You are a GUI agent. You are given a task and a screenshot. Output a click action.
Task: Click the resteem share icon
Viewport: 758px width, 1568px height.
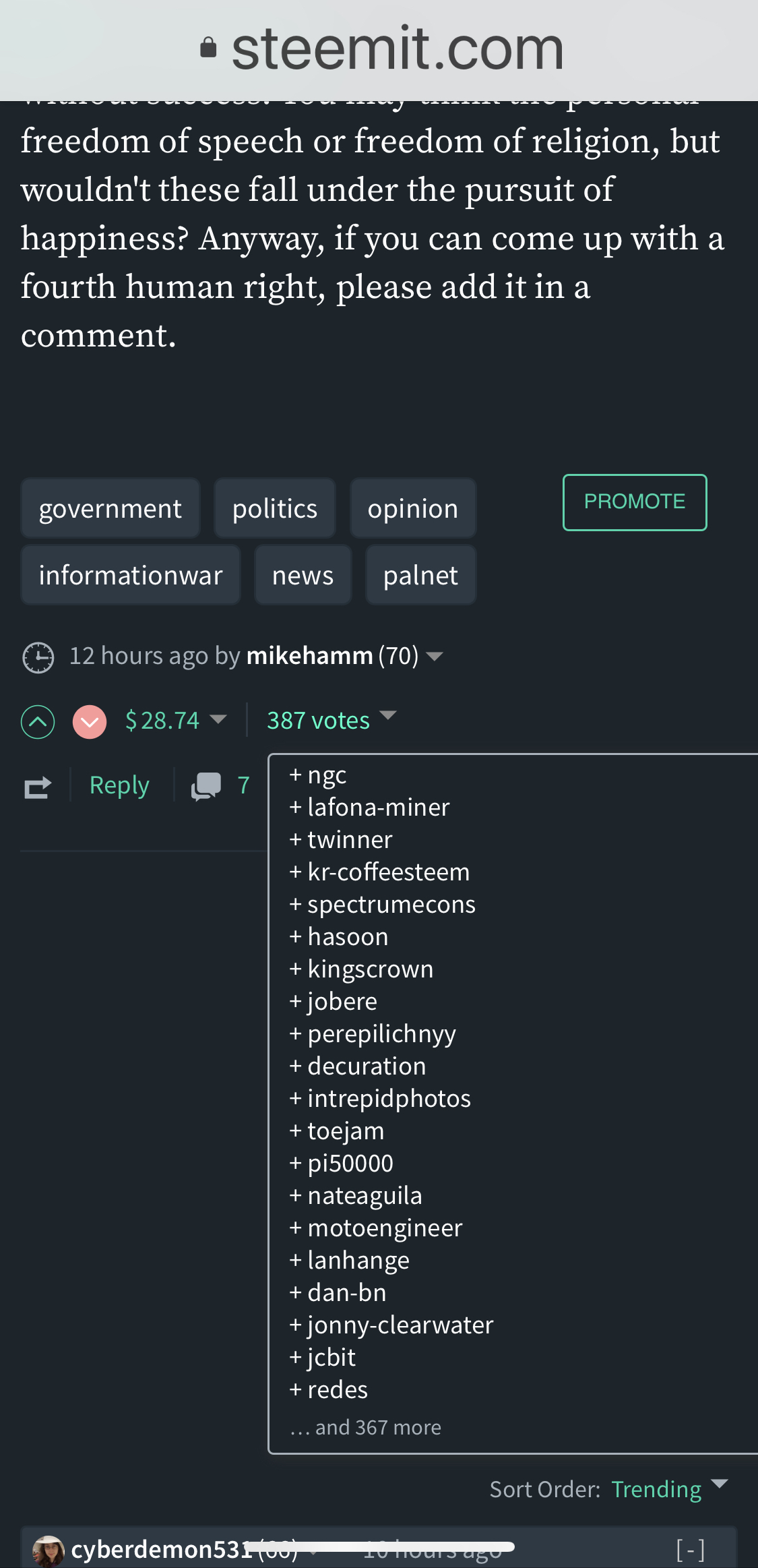[38, 787]
